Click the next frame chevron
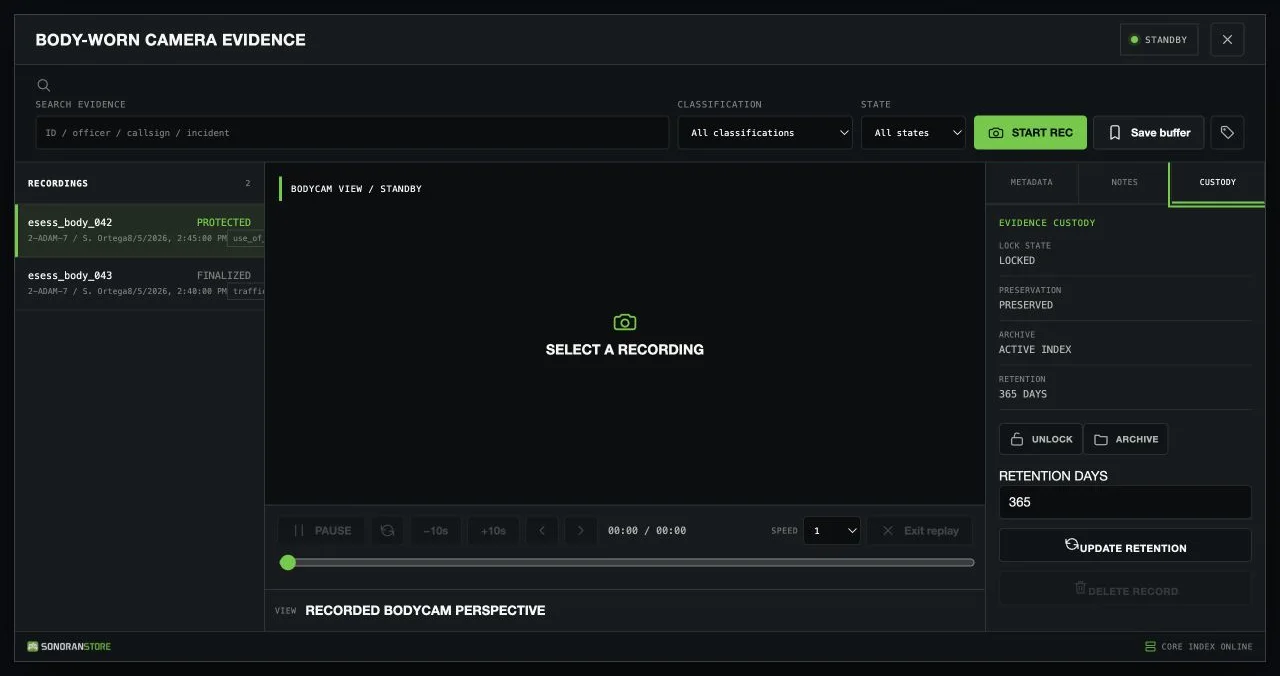The height and width of the screenshot is (676, 1280). tap(581, 531)
